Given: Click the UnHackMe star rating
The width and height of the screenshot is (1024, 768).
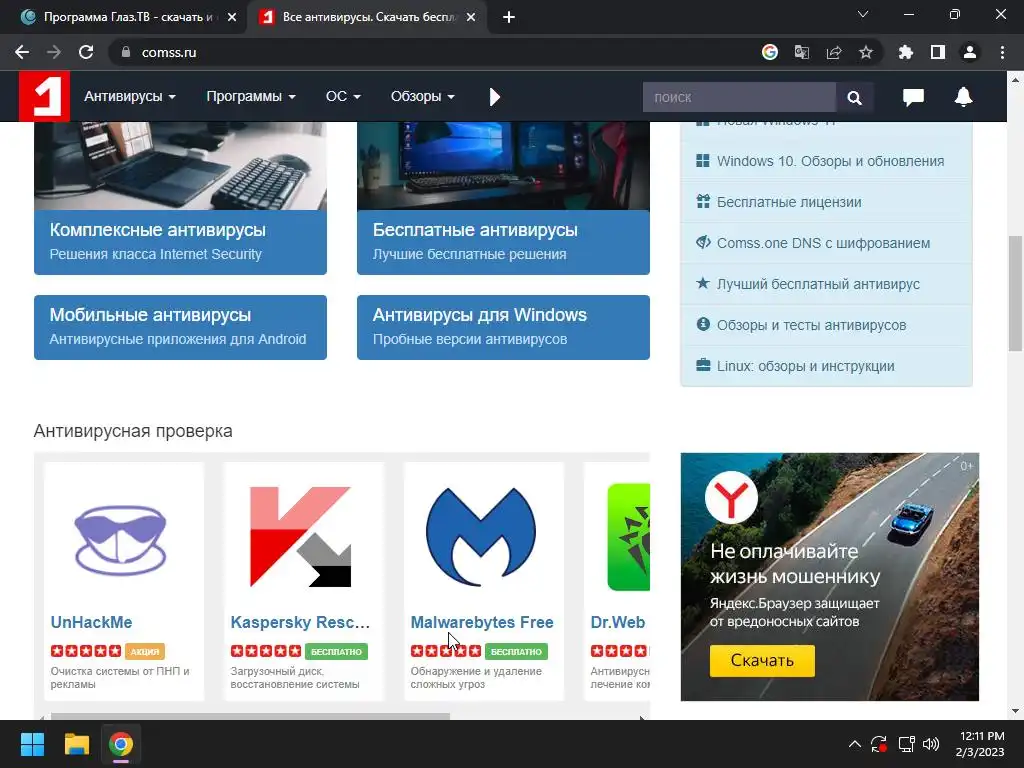Looking at the screenshot, I should (x=86, y=651).
